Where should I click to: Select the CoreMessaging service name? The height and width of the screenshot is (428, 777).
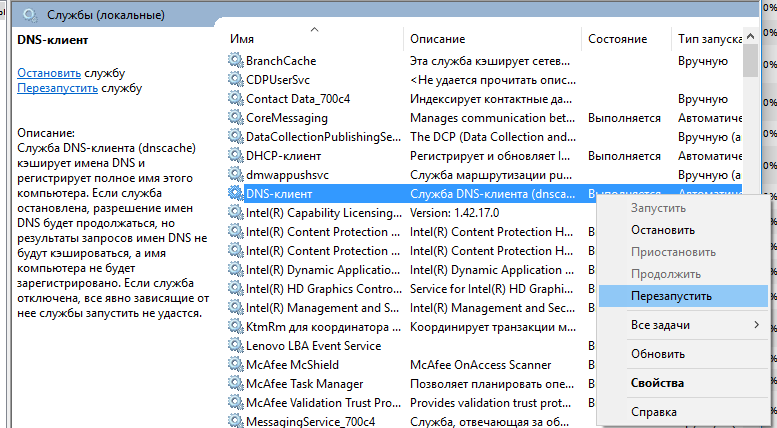pos(287,118)
